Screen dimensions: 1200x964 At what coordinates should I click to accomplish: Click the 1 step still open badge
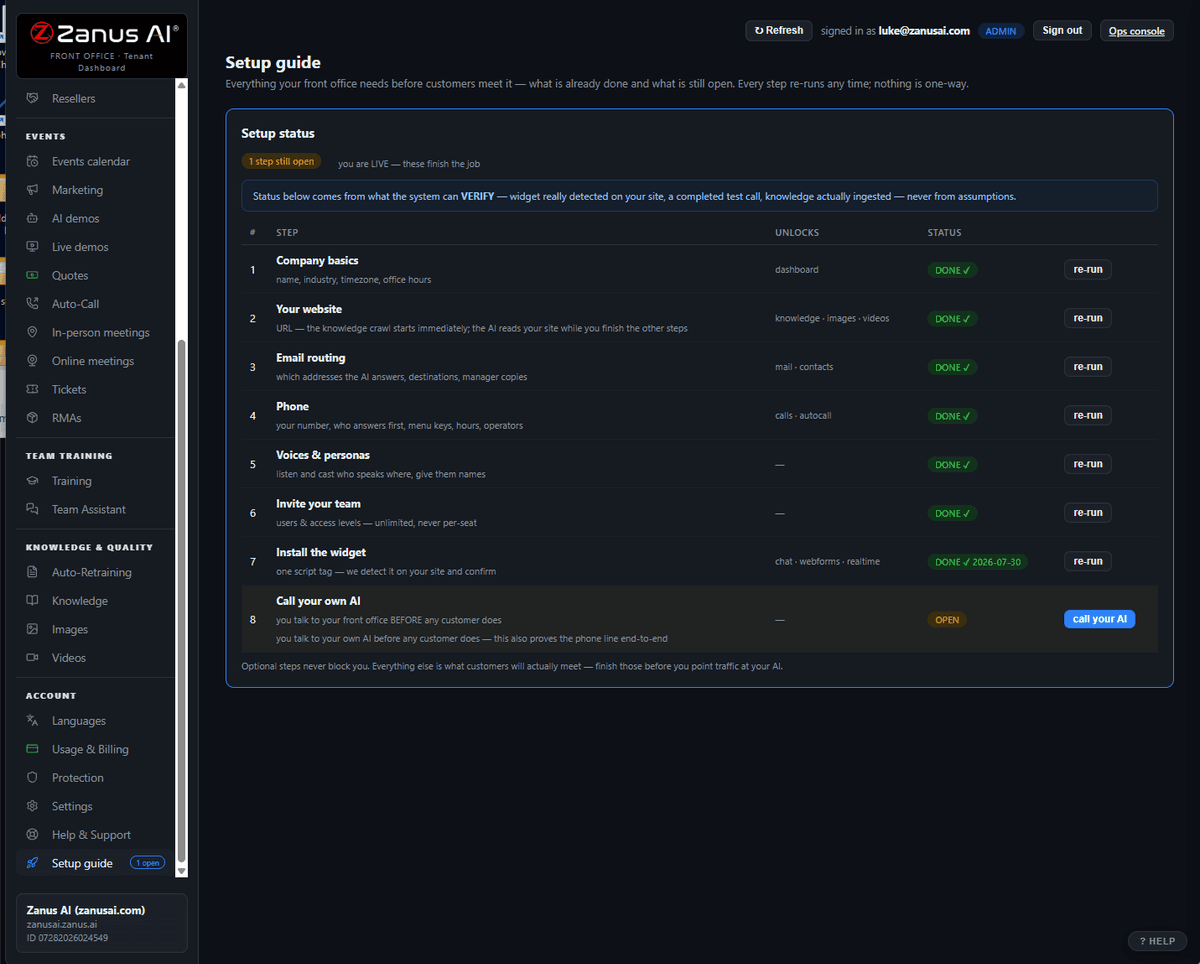coord(281,161)
